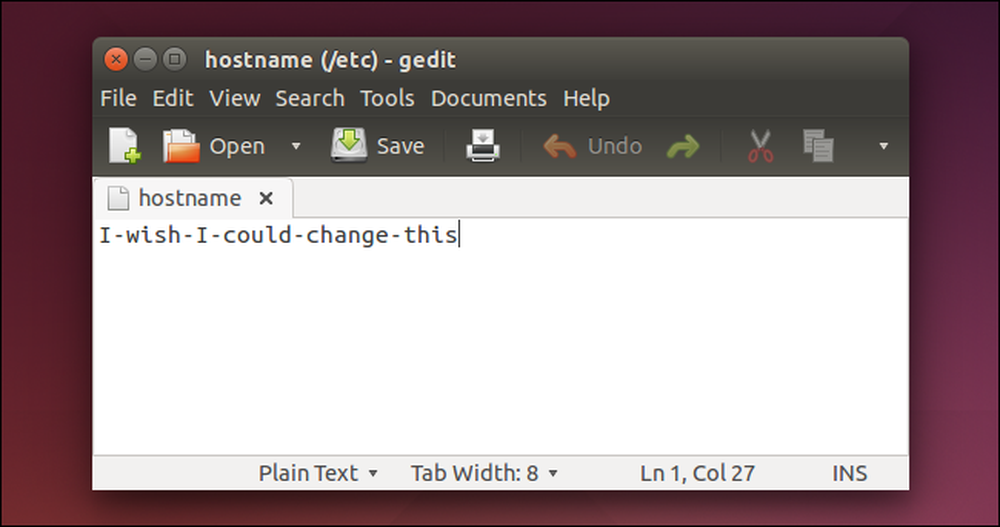Print the current document
Viewport: 1000px width, 527px height.
coord(483,146)
